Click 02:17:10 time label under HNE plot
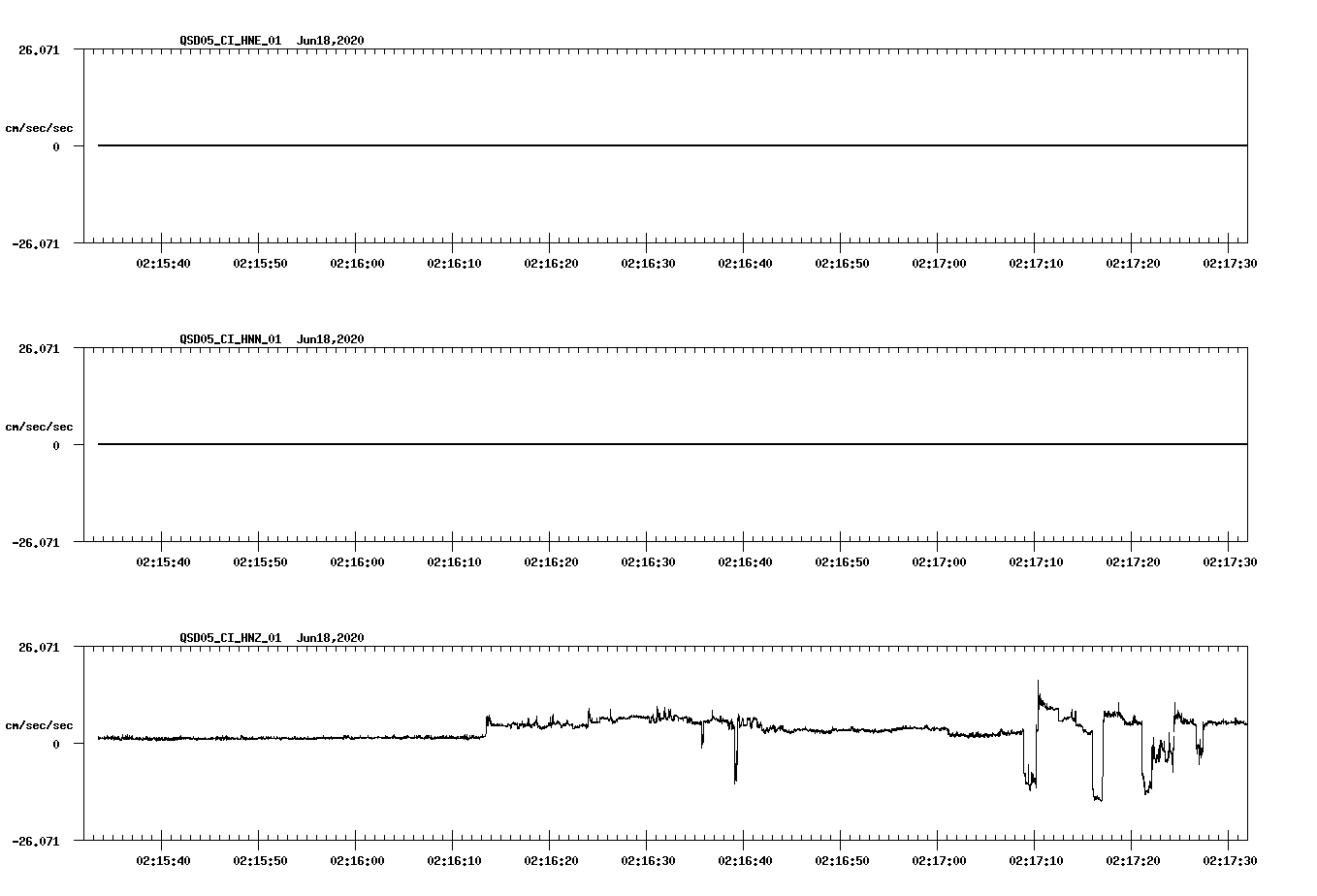Viewport: 1317px width, 896px height. tap(1036, 264)
